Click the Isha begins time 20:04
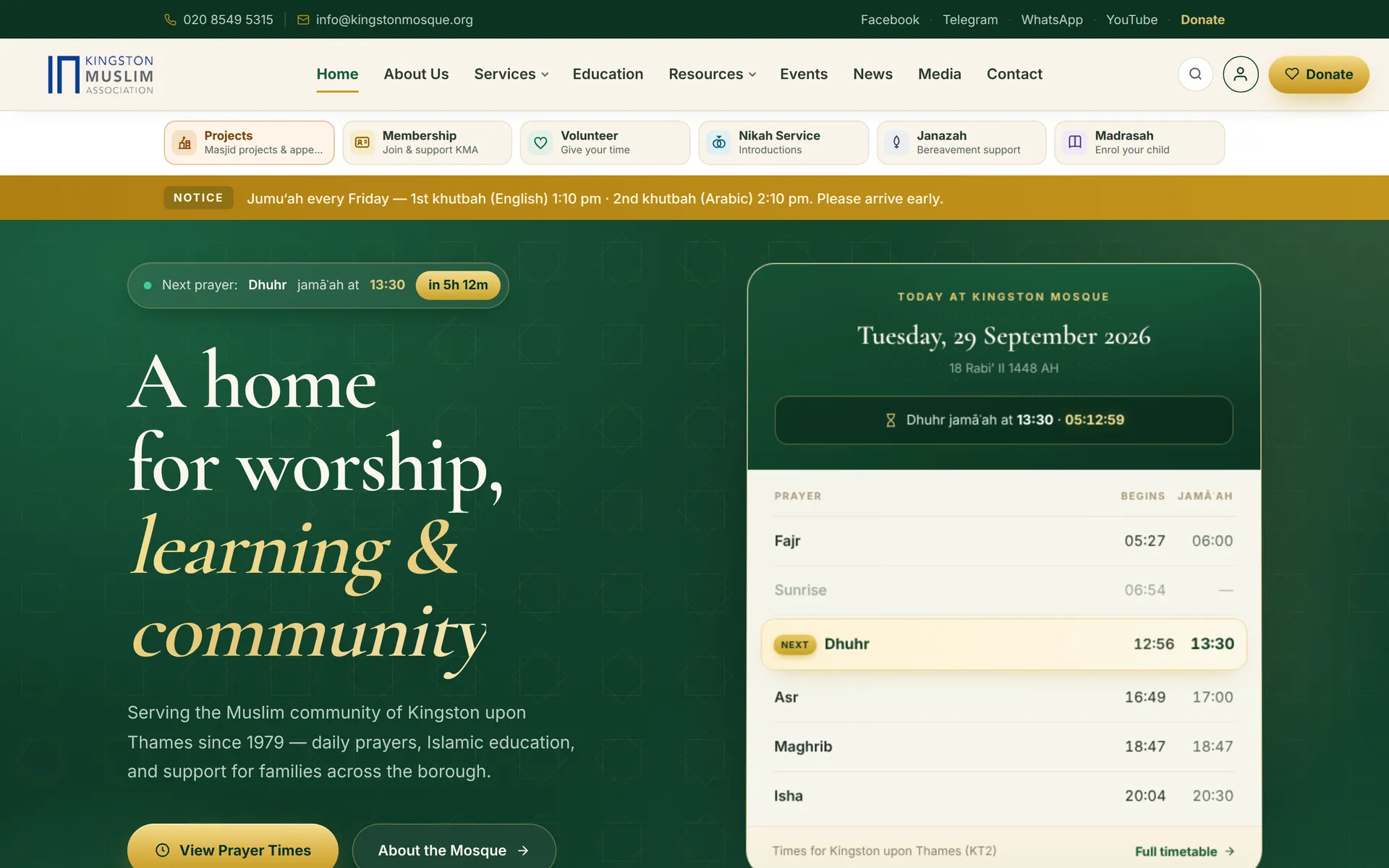 pos(1144,796)
